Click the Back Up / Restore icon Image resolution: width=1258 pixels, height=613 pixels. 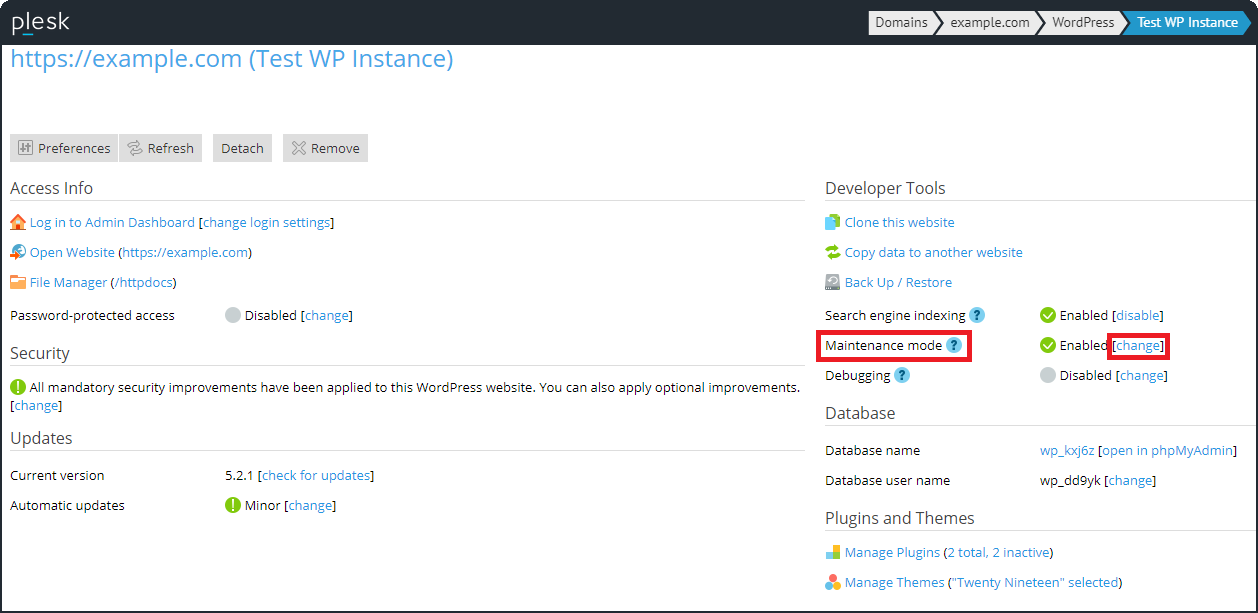click(x=833, y=282)
